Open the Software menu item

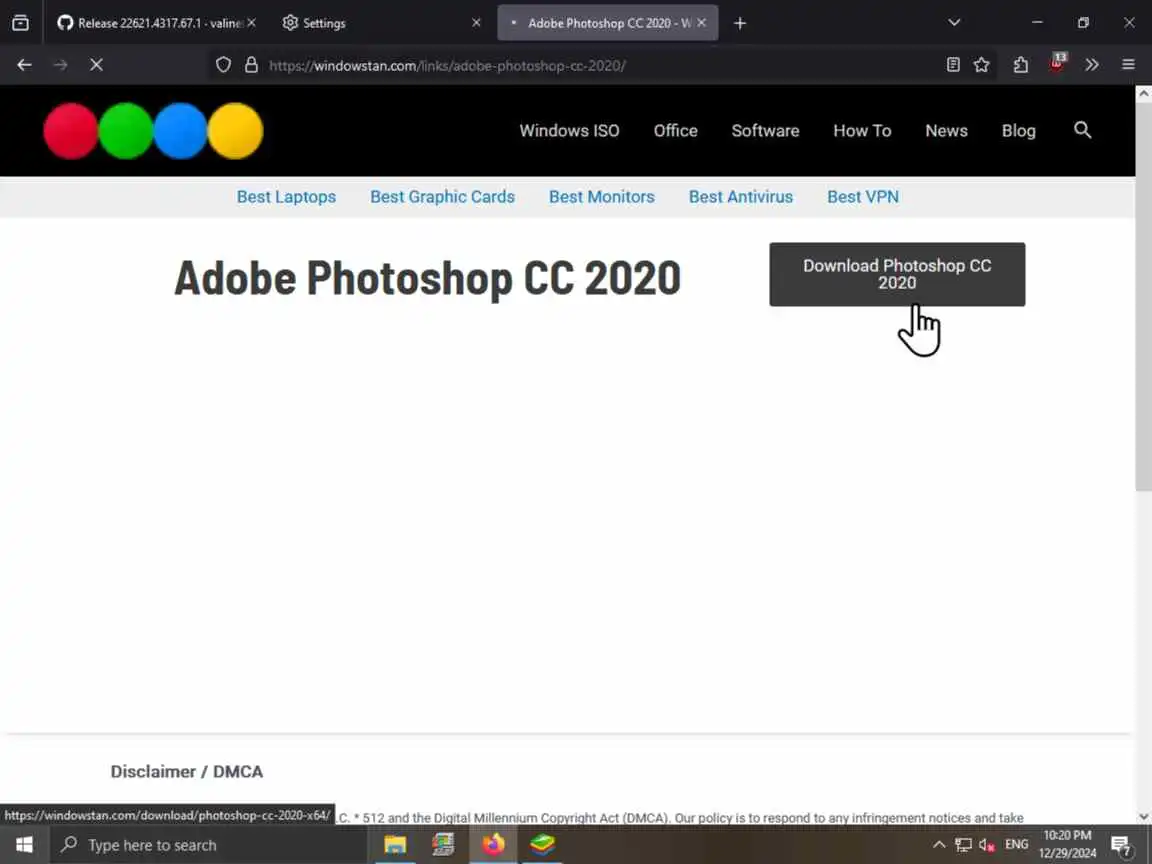[x=766, y=131]
